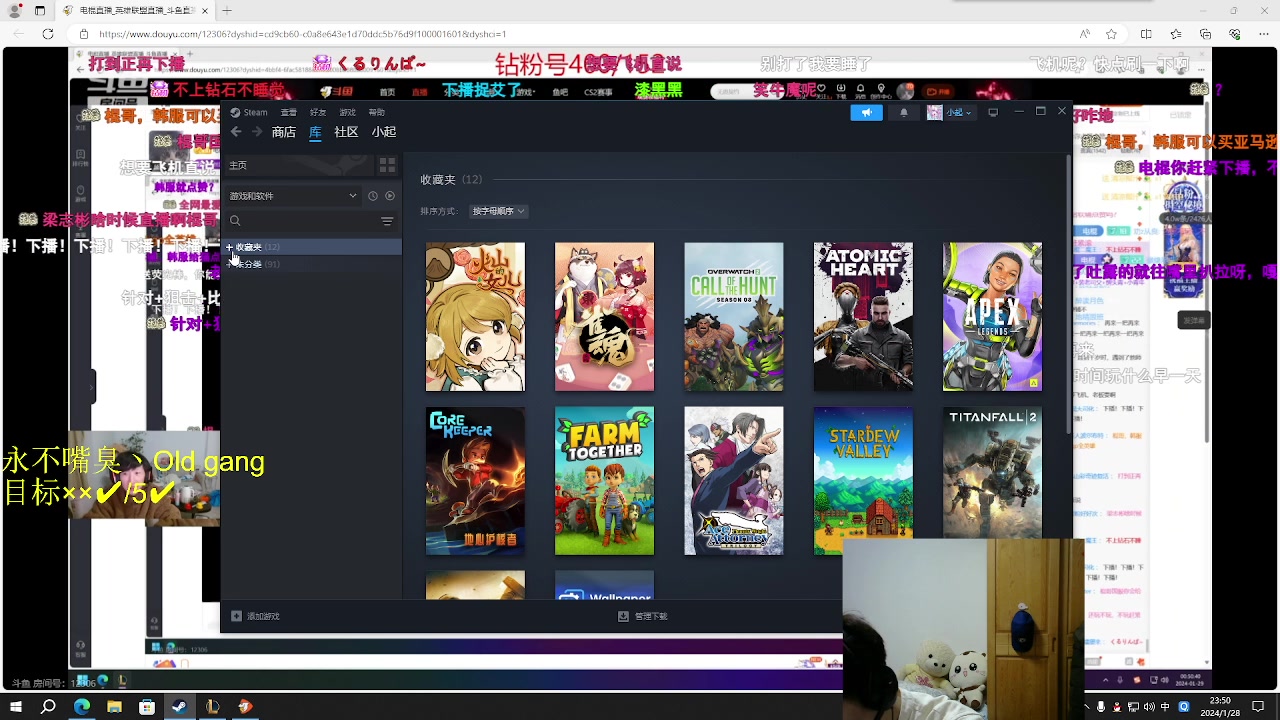Switch to the 库 tab
Viewport: 1280px width, 720px height.
pos(315,132)
